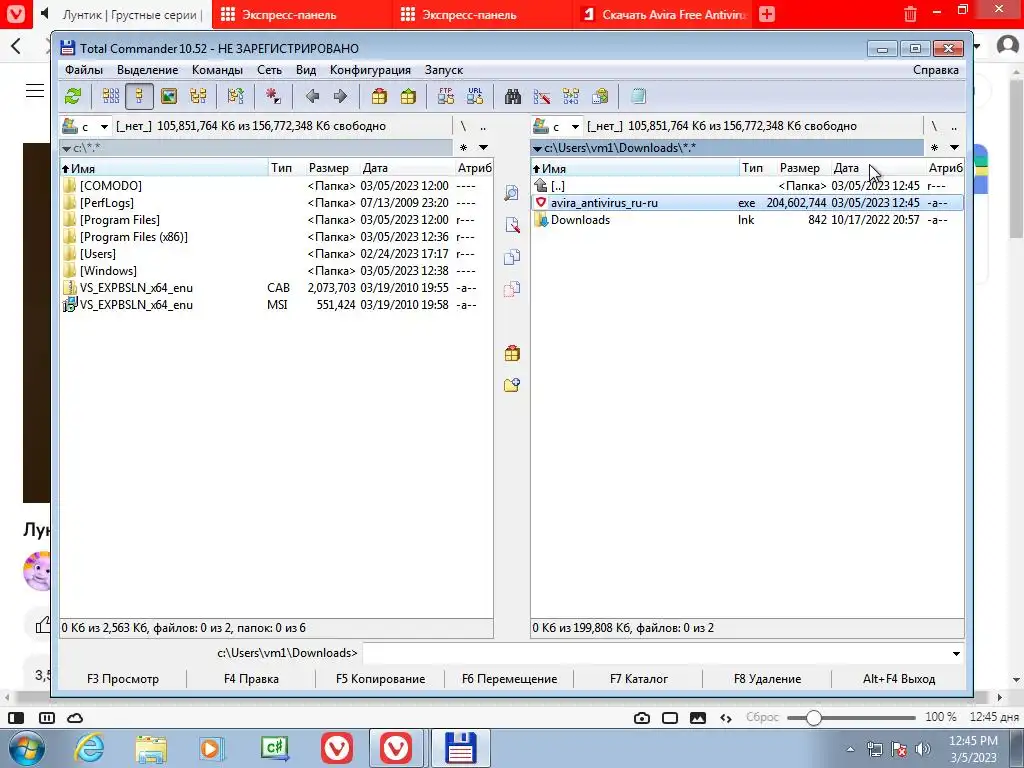
Task: Select [Windows] folder in left panel
Action: click(276, 271)
